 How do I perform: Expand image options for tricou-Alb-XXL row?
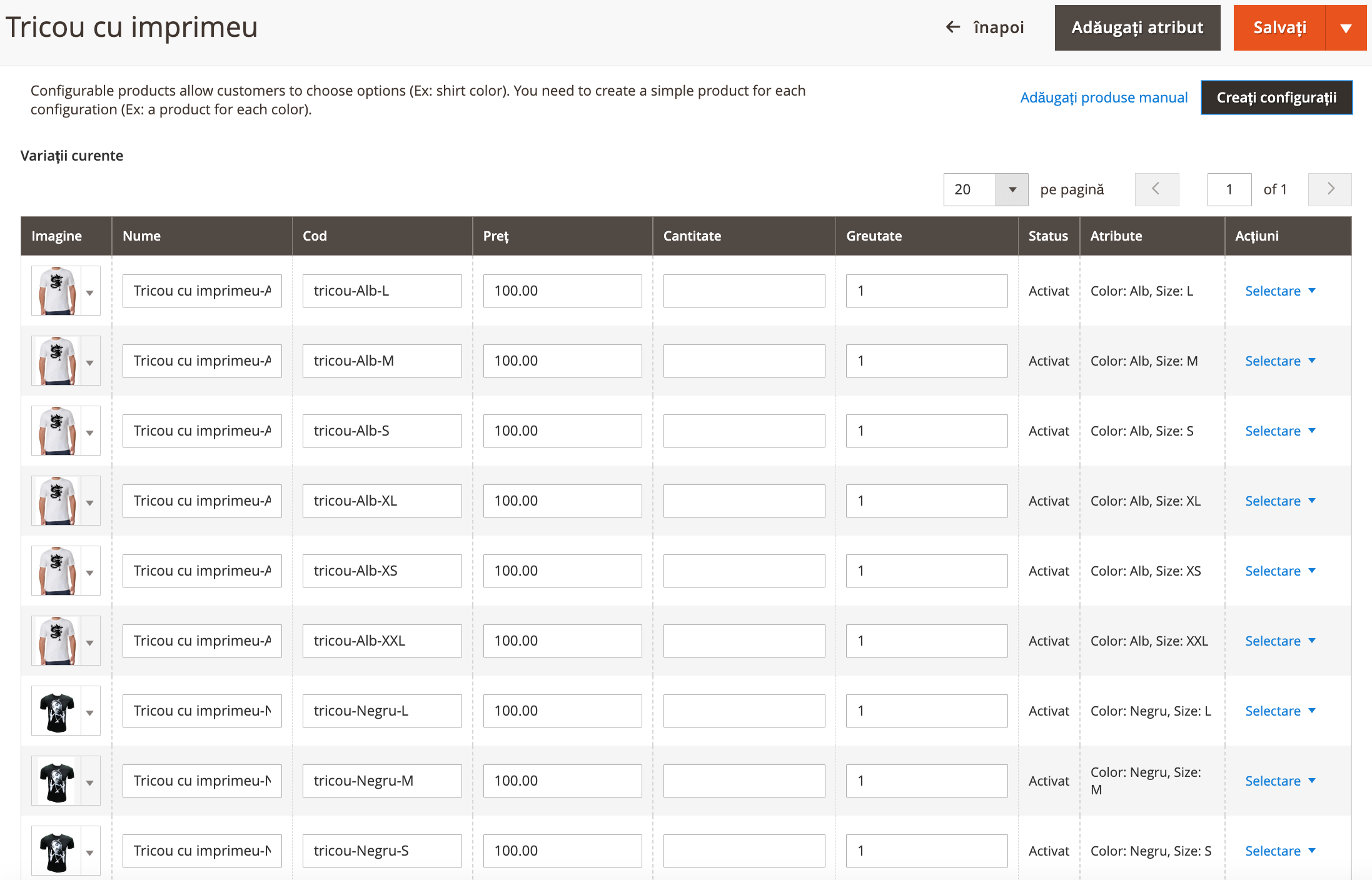click(x=90, y=641)
